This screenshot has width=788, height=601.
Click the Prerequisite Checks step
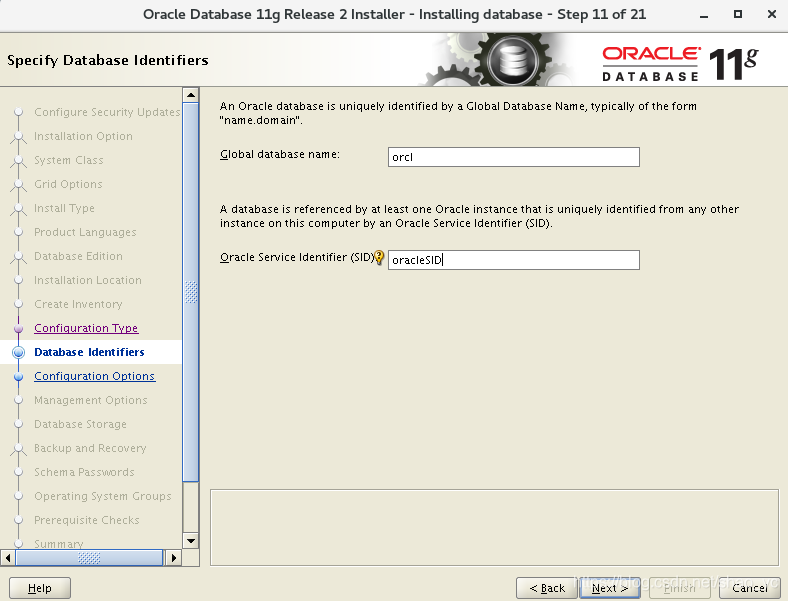[86, 521]
